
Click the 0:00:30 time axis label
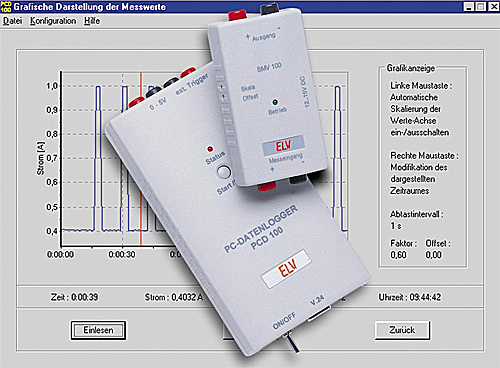122,255
